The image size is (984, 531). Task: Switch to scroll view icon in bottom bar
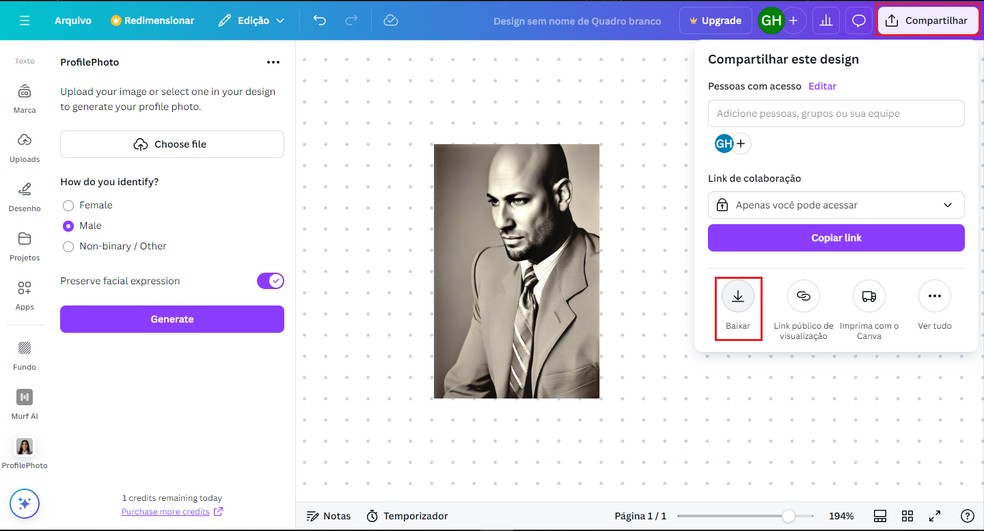pyautogui.click(x=880, y=516)
